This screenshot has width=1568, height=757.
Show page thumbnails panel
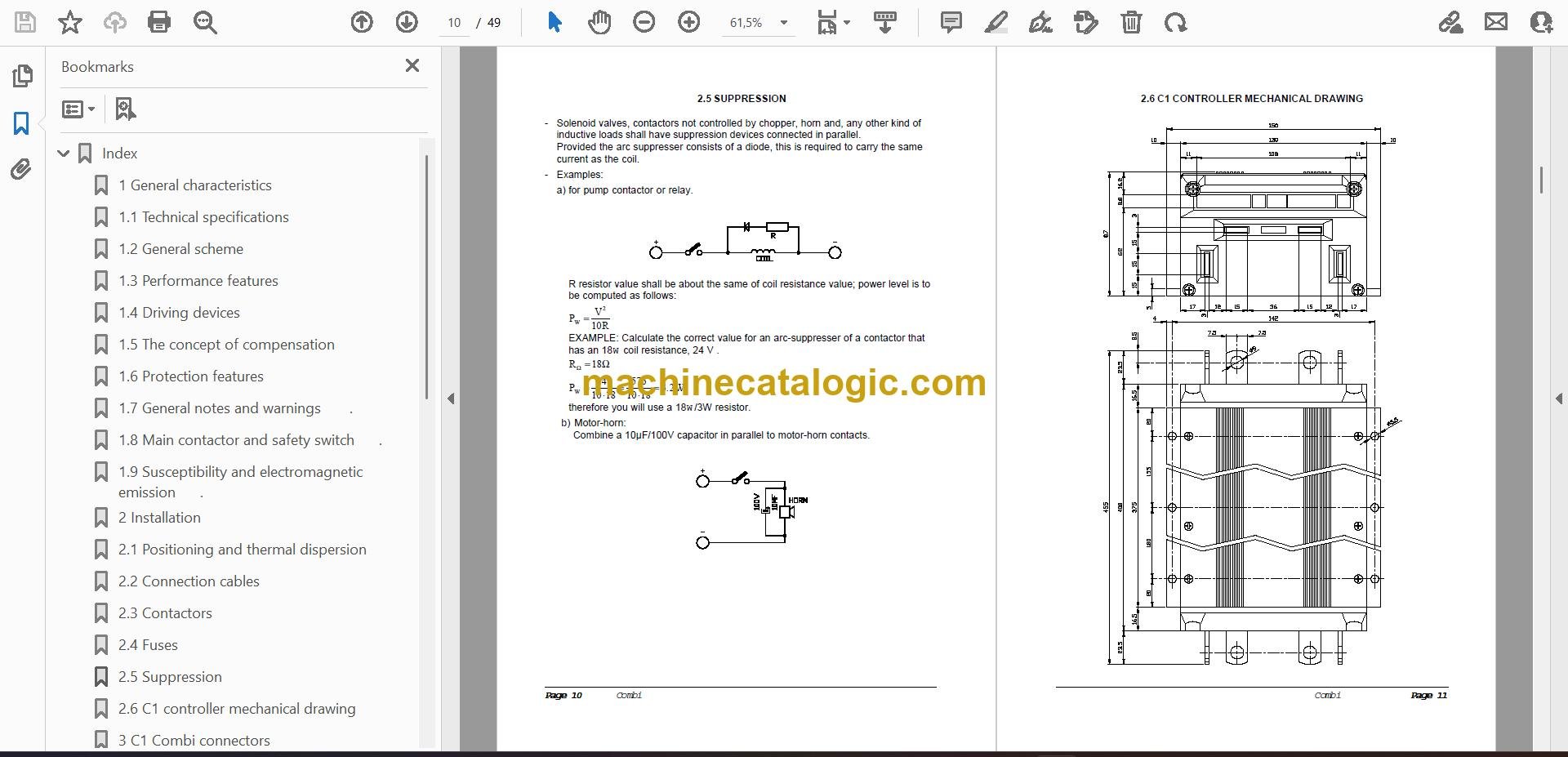[22, 76]
